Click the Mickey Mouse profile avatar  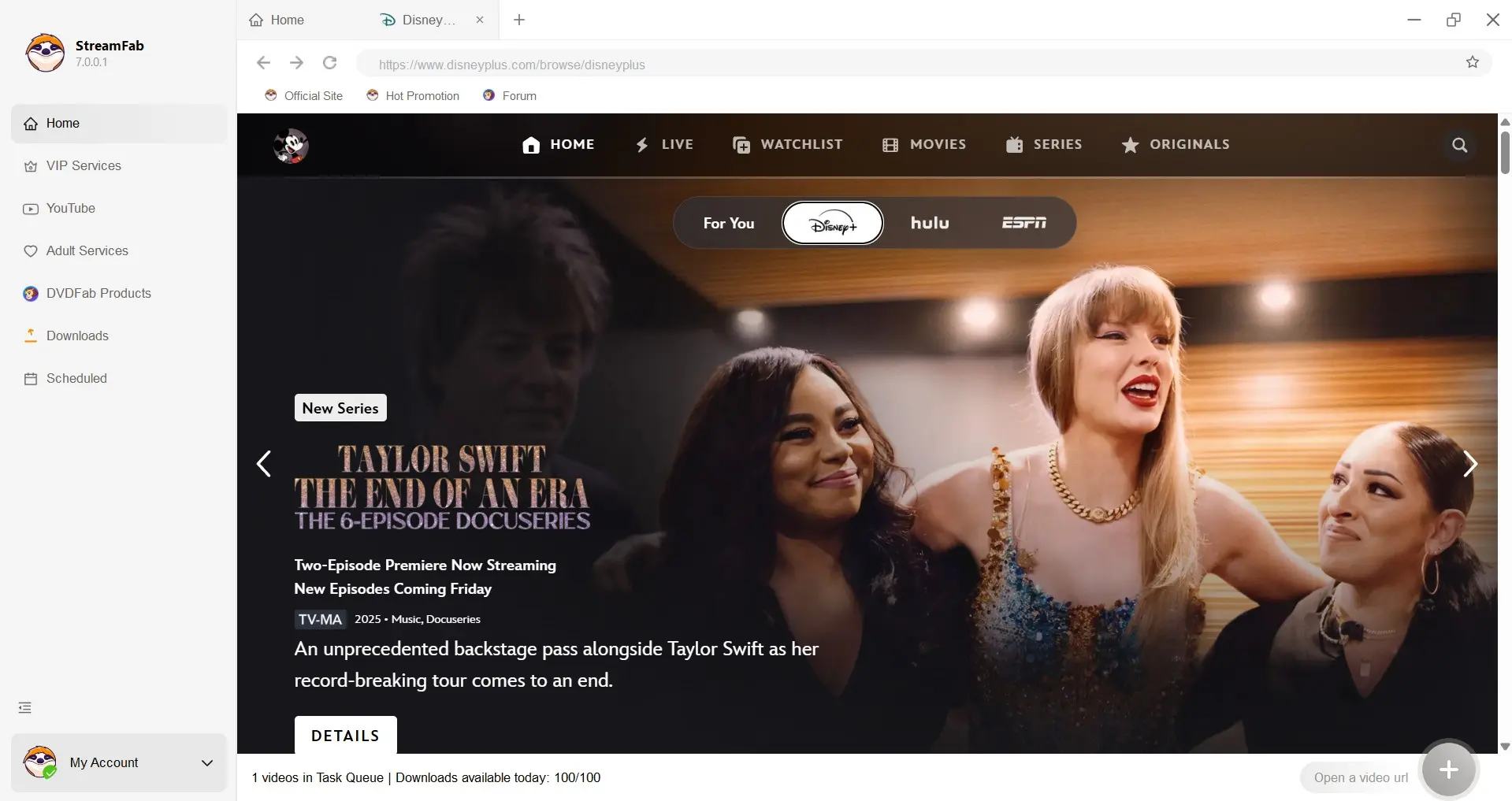(x=291, y=146)
